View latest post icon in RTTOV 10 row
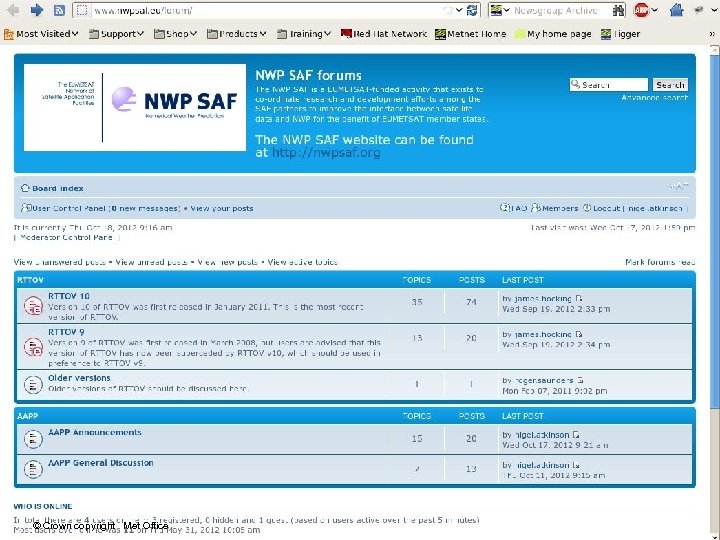Viewport: 720px width, 540px height. point(579,298)
